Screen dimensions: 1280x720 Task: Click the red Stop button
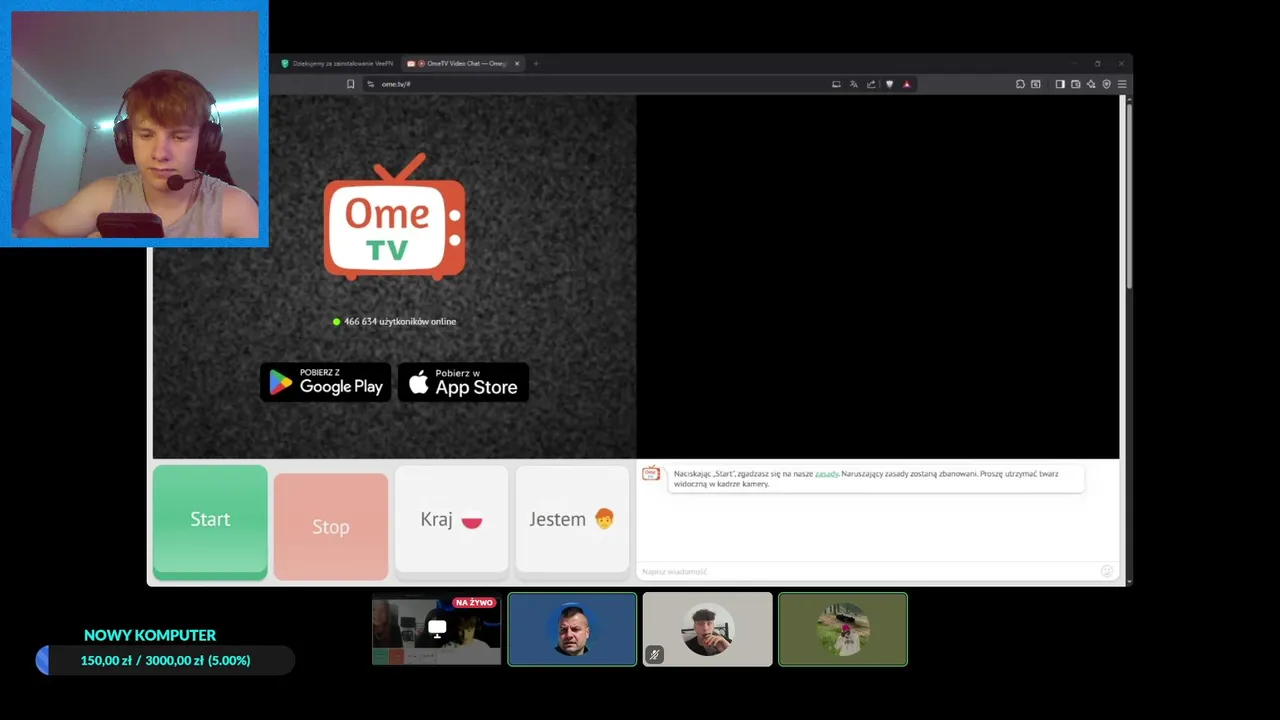pyautogui.click(x=331, y=527)
